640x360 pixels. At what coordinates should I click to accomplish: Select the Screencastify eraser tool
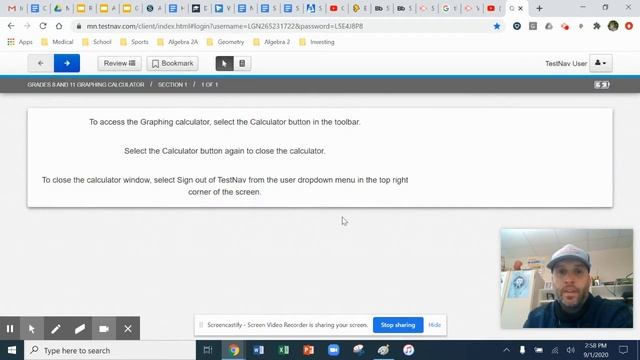coord(80,329)
